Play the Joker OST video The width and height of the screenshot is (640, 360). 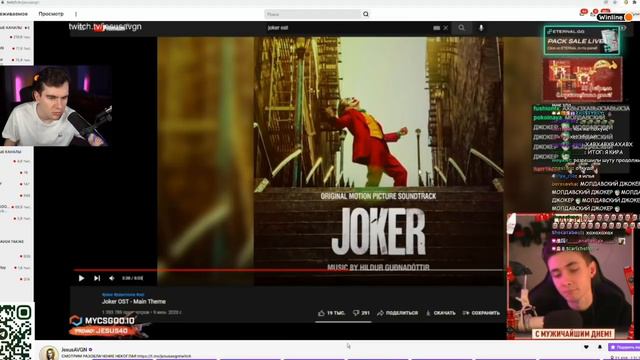point(81,278)
